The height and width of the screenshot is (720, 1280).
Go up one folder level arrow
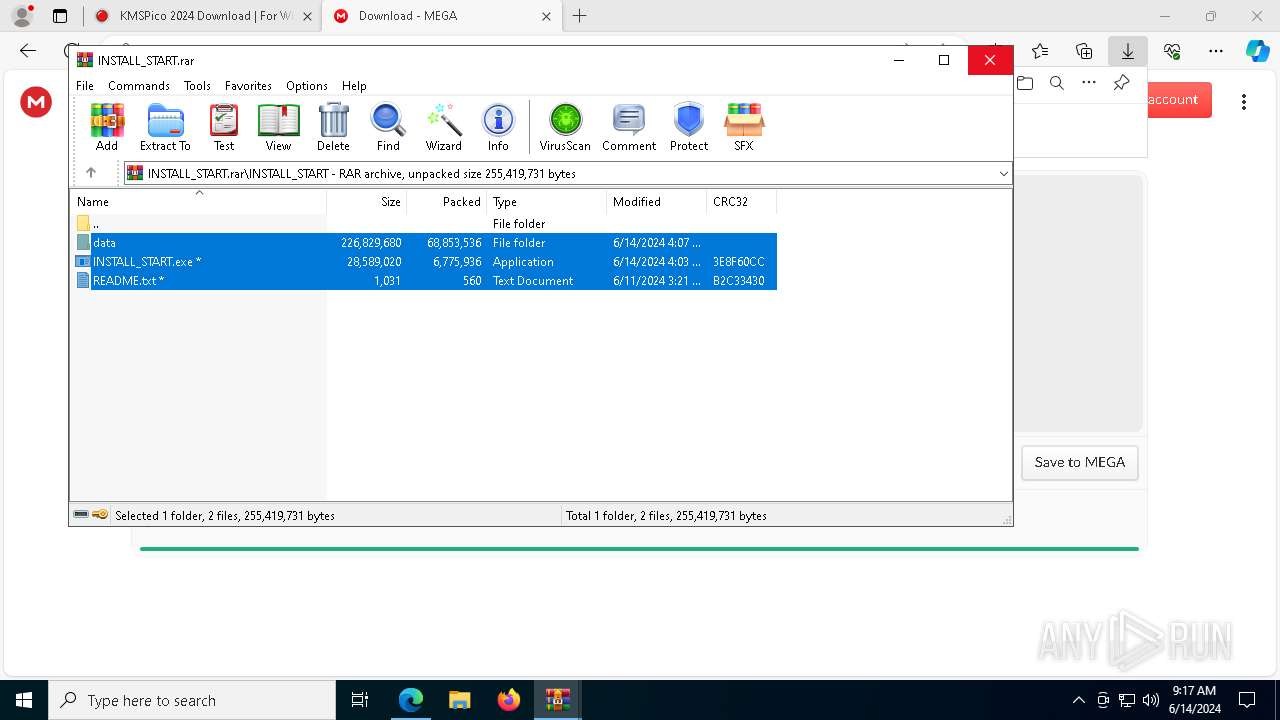point(91,173)
